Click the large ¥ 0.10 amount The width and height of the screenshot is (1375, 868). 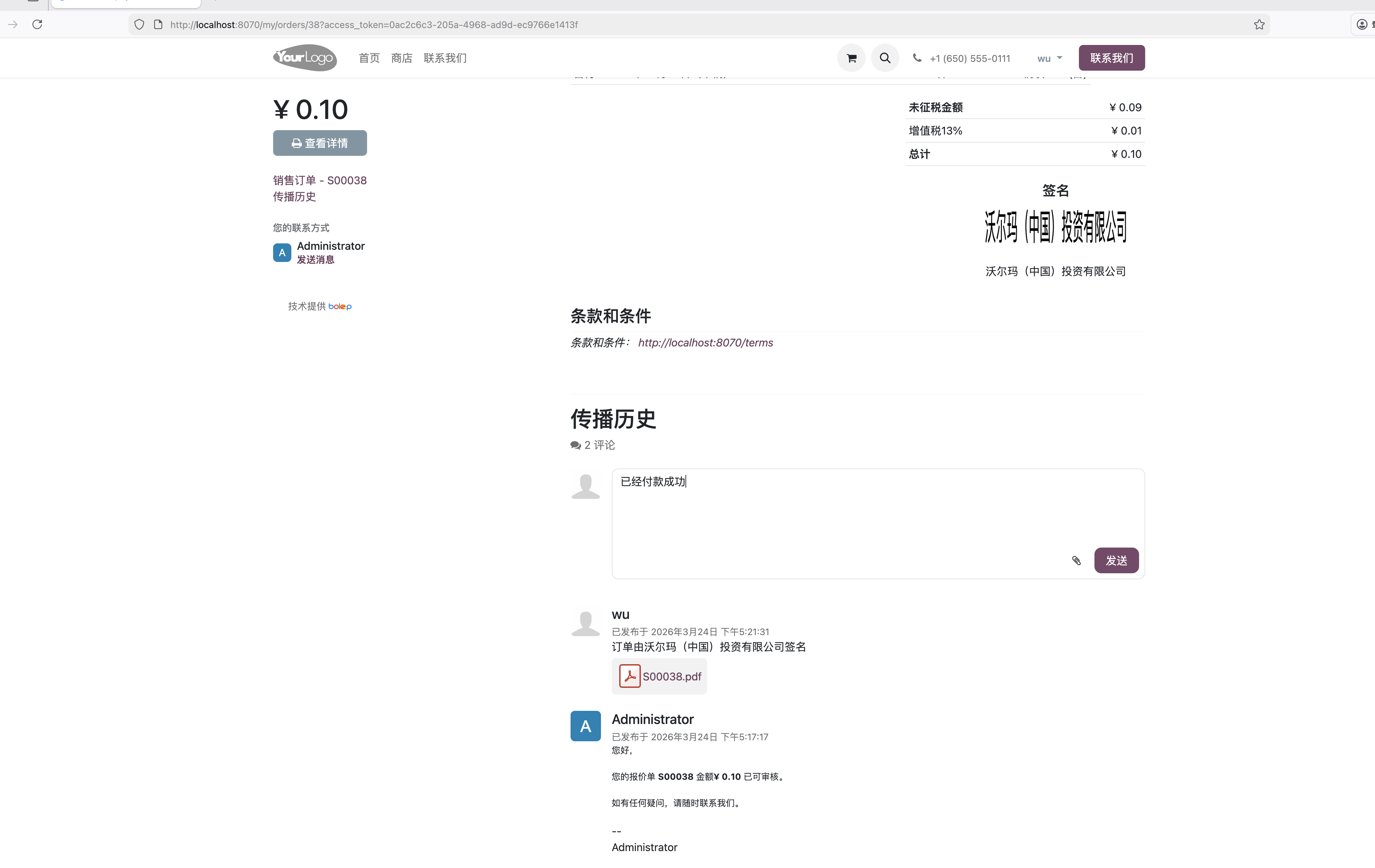coord(310,110)
